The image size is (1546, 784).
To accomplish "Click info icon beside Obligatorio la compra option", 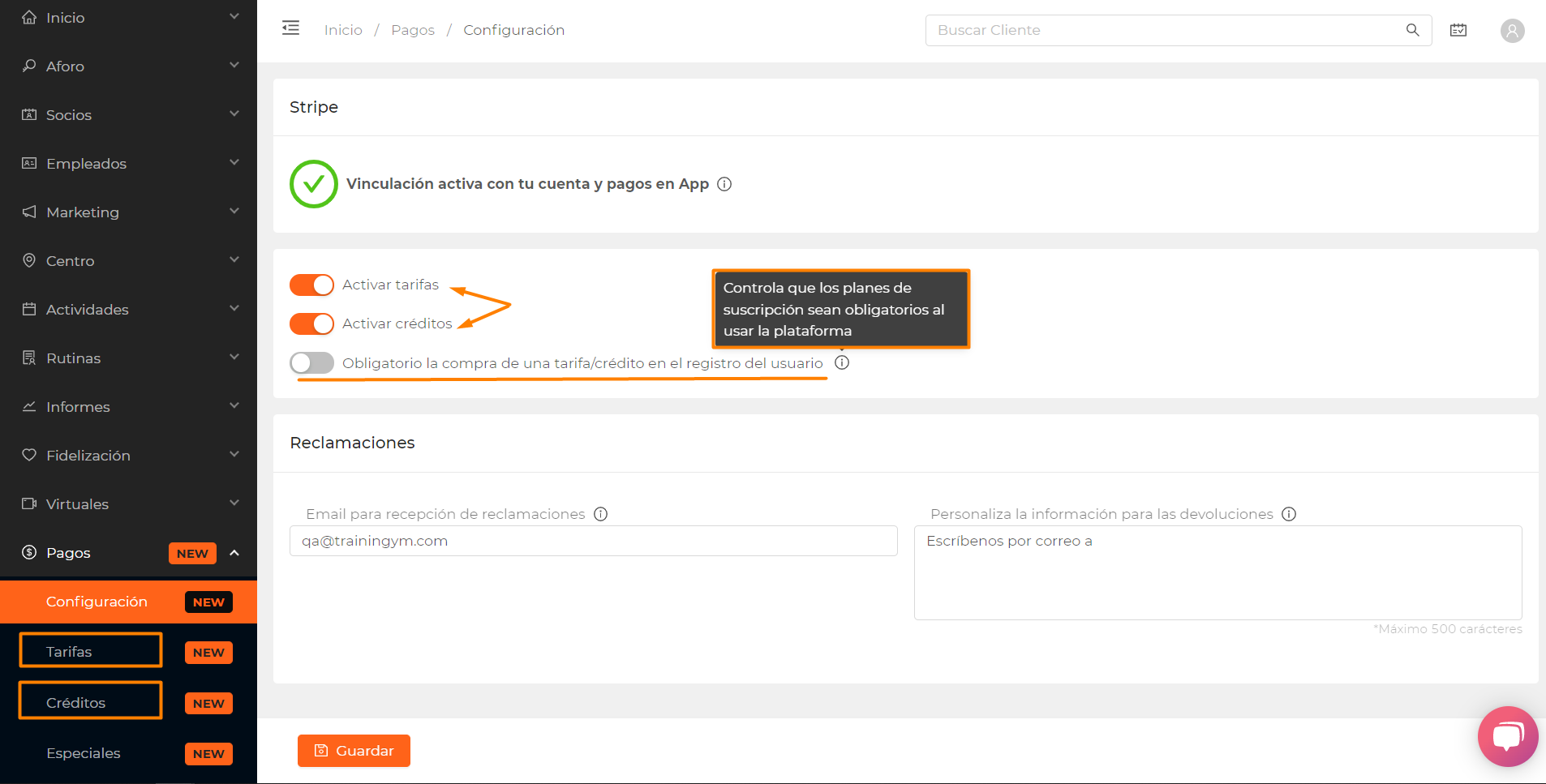I will (x=842, y=362).
